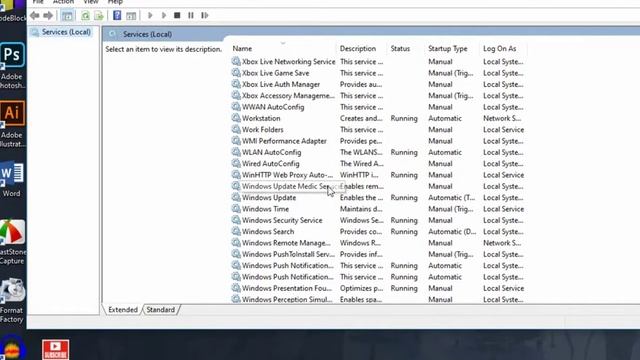The width and height of the screenshot is (640, 360).
Task: Click the Stop Service square icon
Action: (177, 16)
